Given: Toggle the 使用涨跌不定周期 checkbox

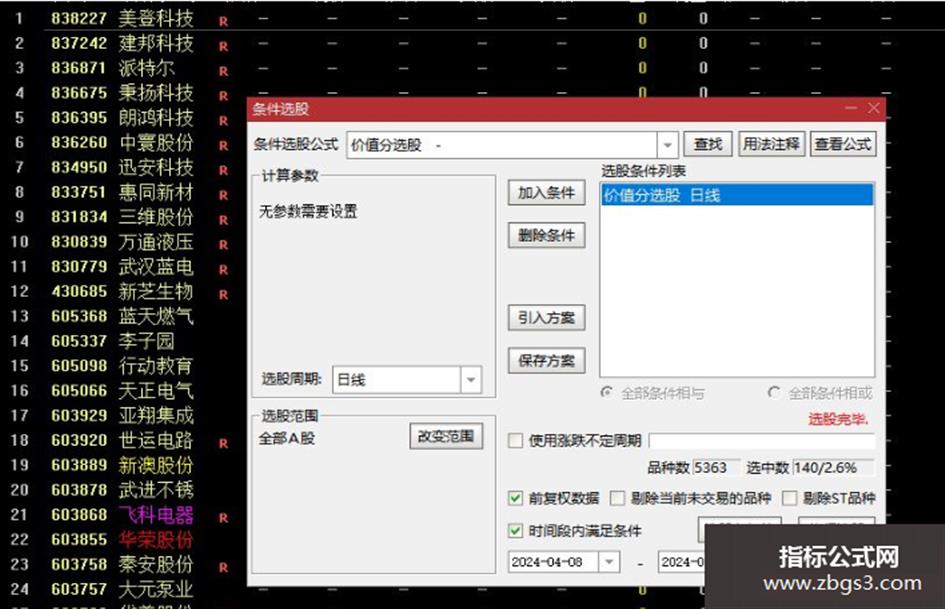Looking at the screenshot, I should (x=516, y=441).
